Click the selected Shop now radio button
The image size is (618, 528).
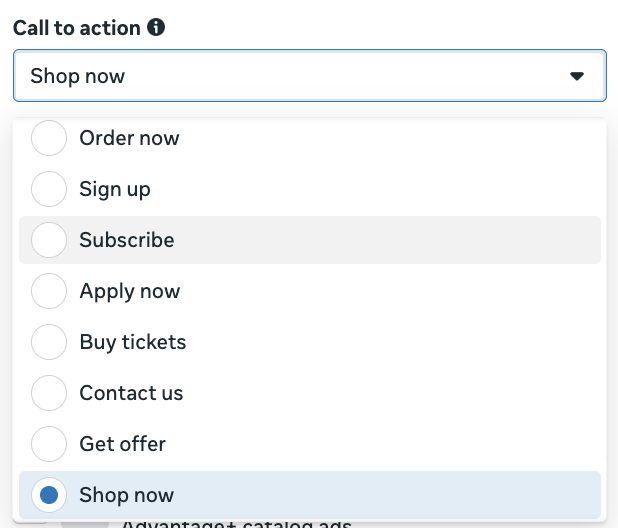coord(49,495)
